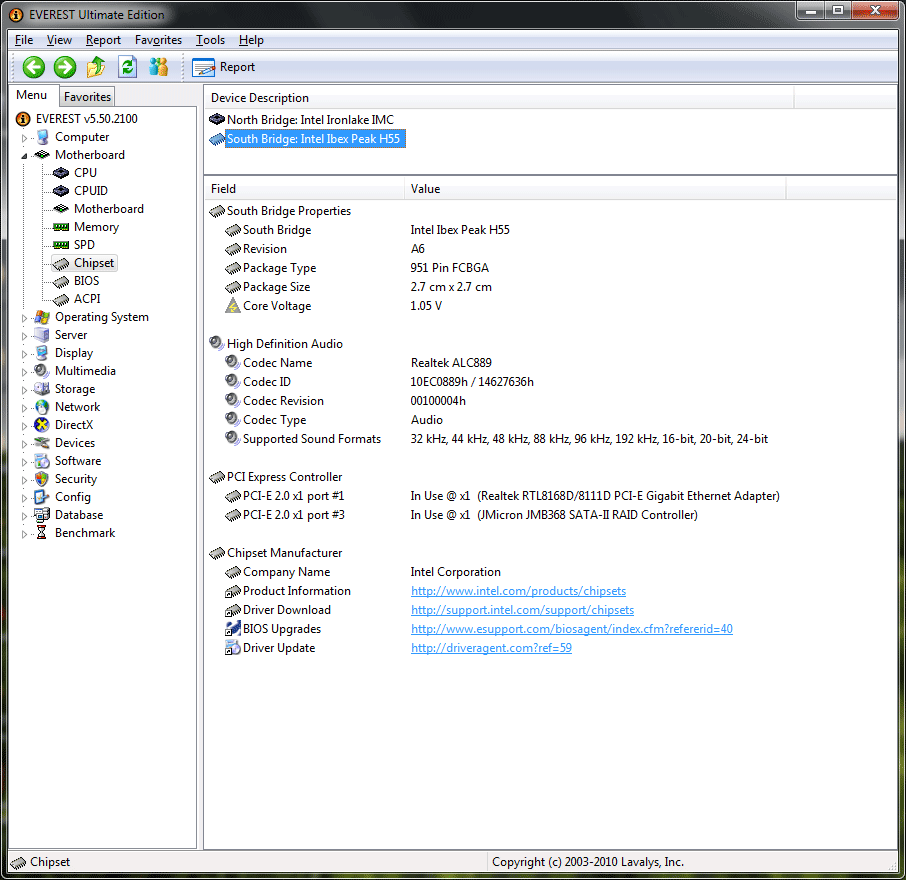Open the Favorites menu
This screenshot has height=880, width=906.
click(x=158, y=40)
